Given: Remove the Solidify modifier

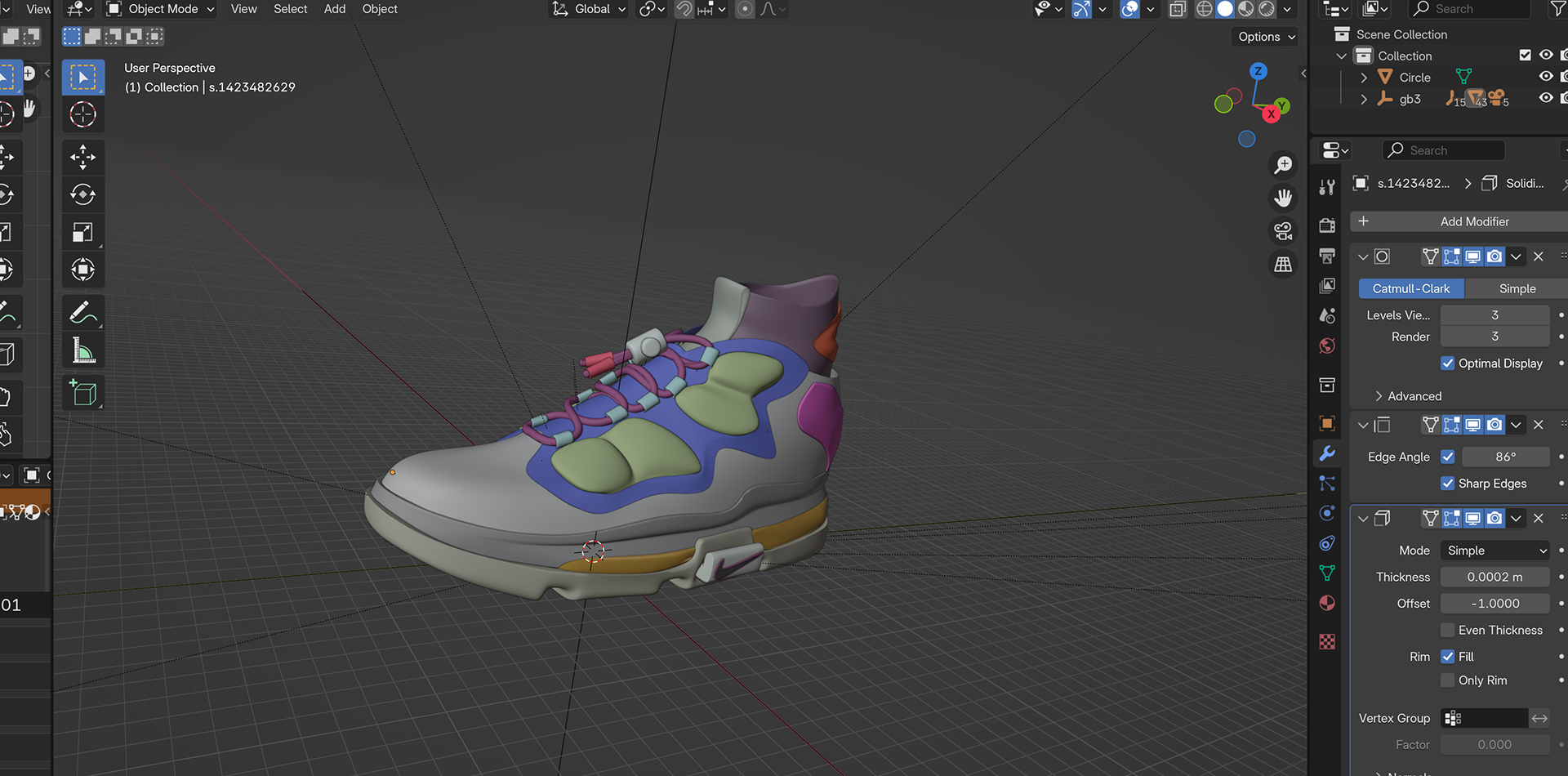Looking at the screenshot, I should pyautogui.click(x=1539, y=518).
